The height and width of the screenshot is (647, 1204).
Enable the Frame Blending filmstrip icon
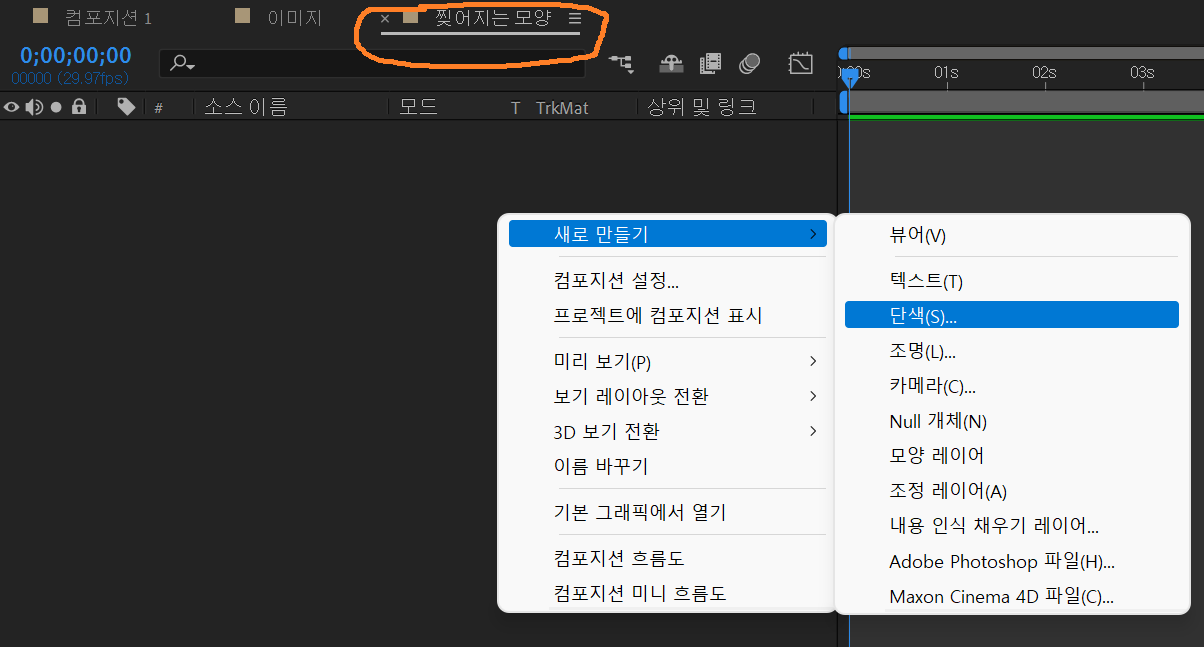coord(710,64)
